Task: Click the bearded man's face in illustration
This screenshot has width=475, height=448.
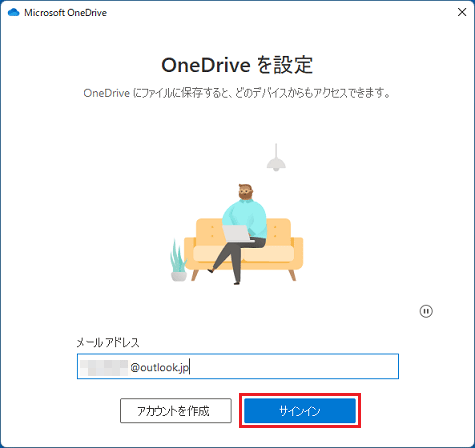Action: [x=246, y=192]
